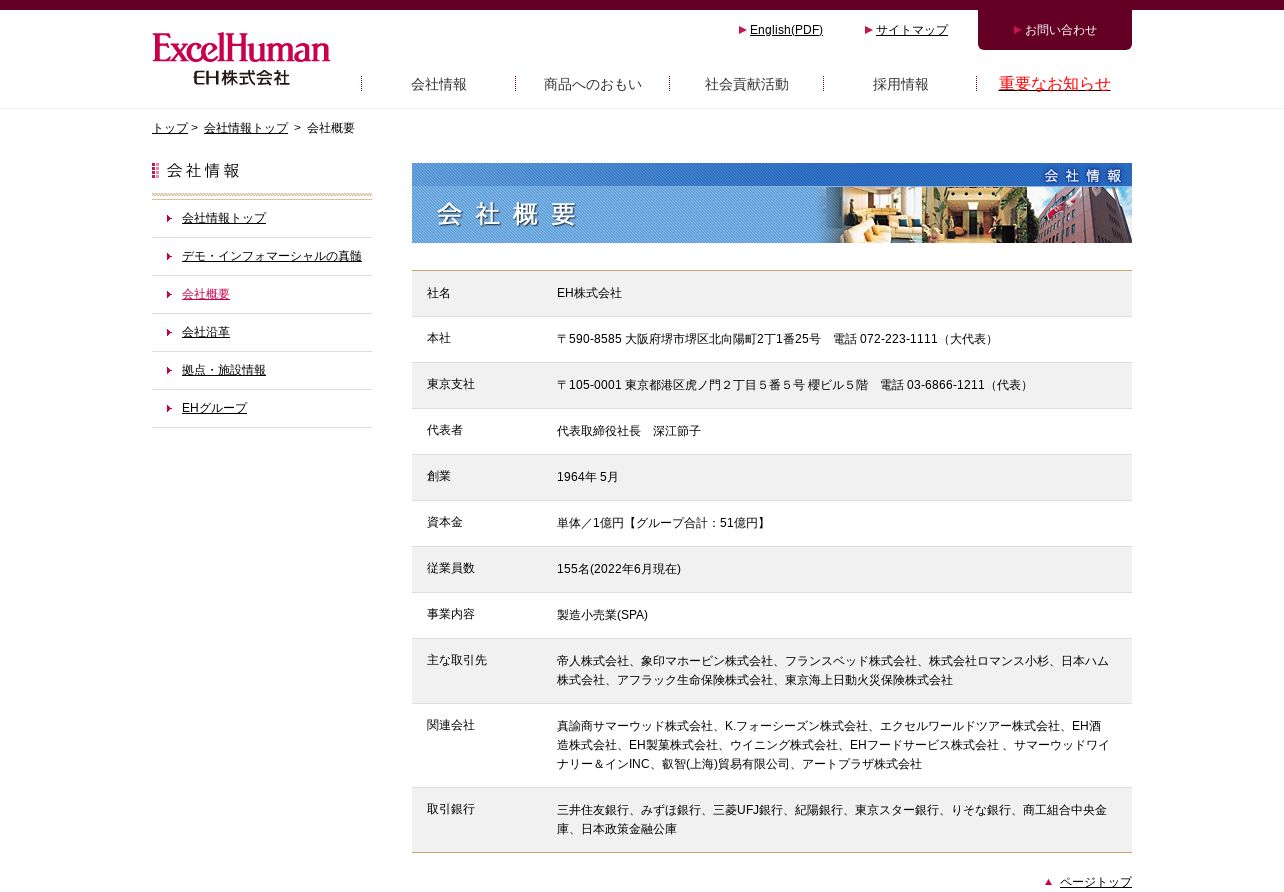Select デモ・インフォマーシャルの真髄 in the sidebar
This screenshot has width=1284, height=892.
pos(272,256)
